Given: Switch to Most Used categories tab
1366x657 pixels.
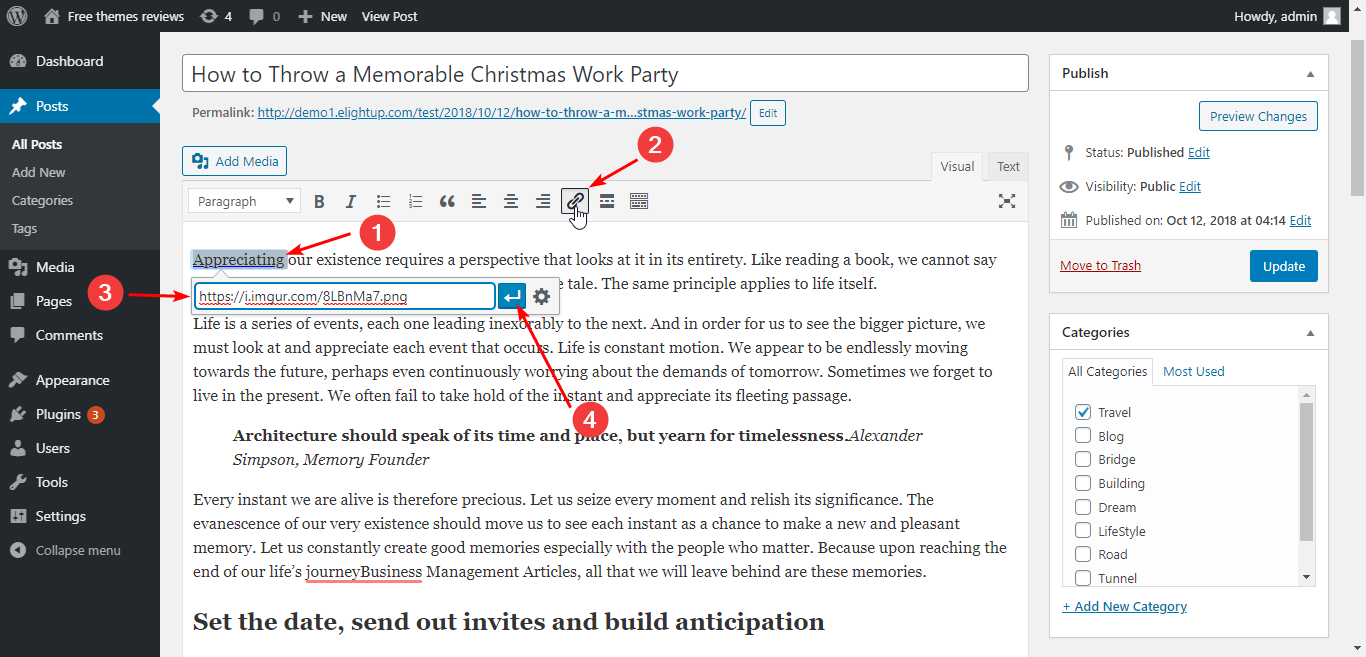Looking at the screenshot, I should (1194, 371).
